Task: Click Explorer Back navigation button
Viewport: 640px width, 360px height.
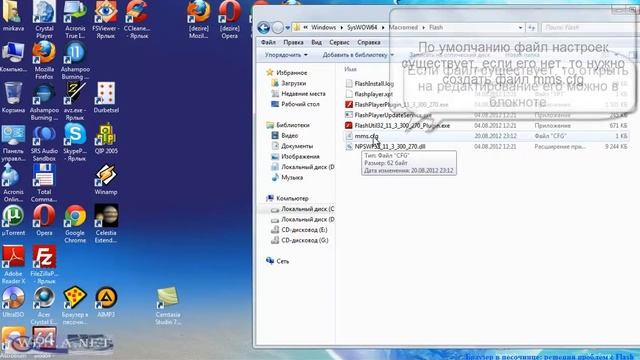Action: click(264, 27)
